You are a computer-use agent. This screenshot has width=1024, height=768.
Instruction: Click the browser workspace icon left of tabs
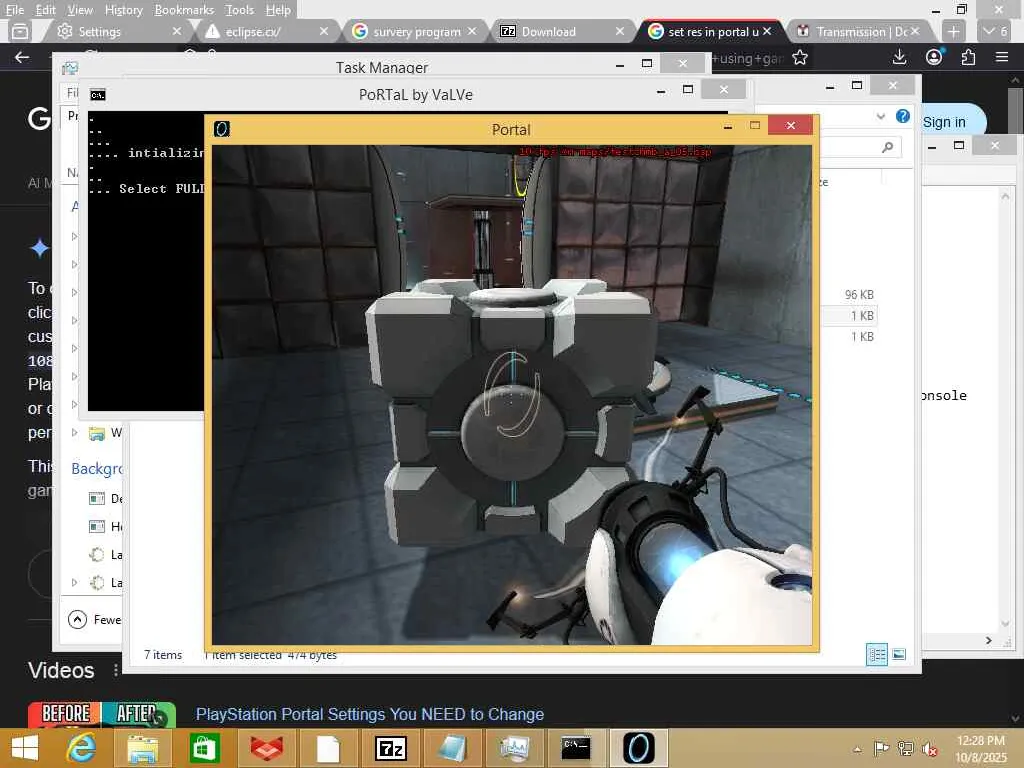point(20,31)
